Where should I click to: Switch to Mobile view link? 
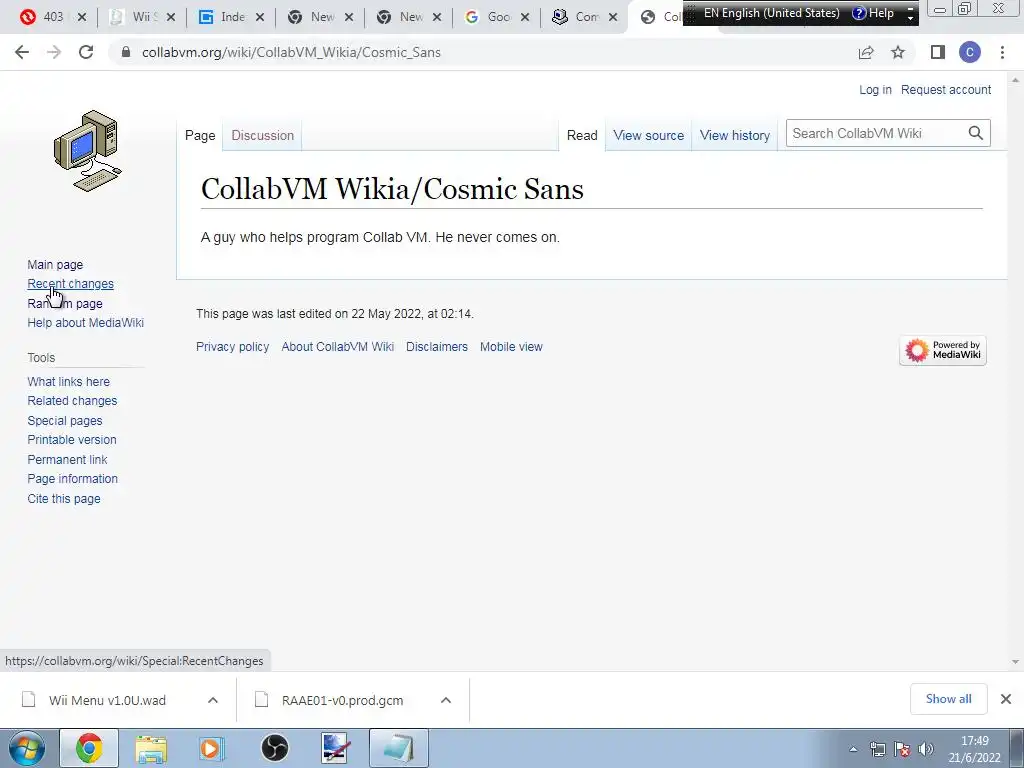[511, 347]
